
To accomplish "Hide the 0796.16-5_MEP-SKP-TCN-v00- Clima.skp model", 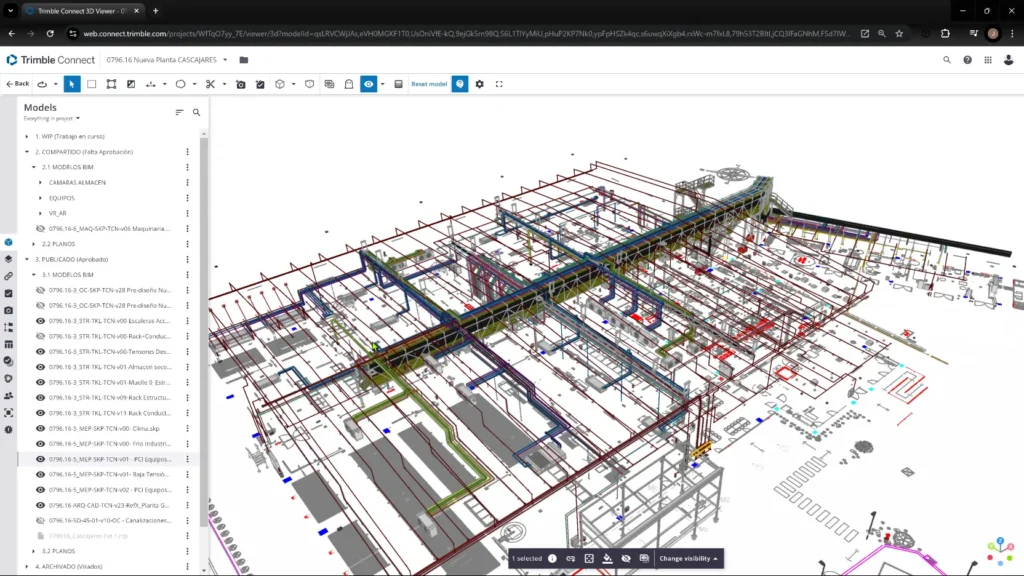I will click(40, 428).
